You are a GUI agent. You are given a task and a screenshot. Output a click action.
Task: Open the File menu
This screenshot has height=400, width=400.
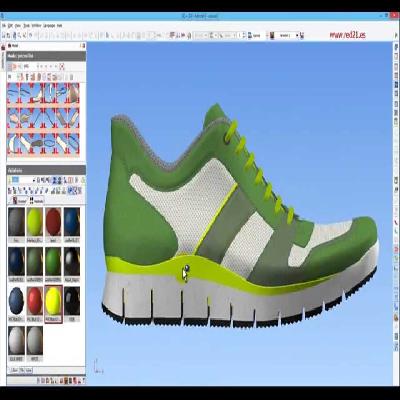(3, 26)
